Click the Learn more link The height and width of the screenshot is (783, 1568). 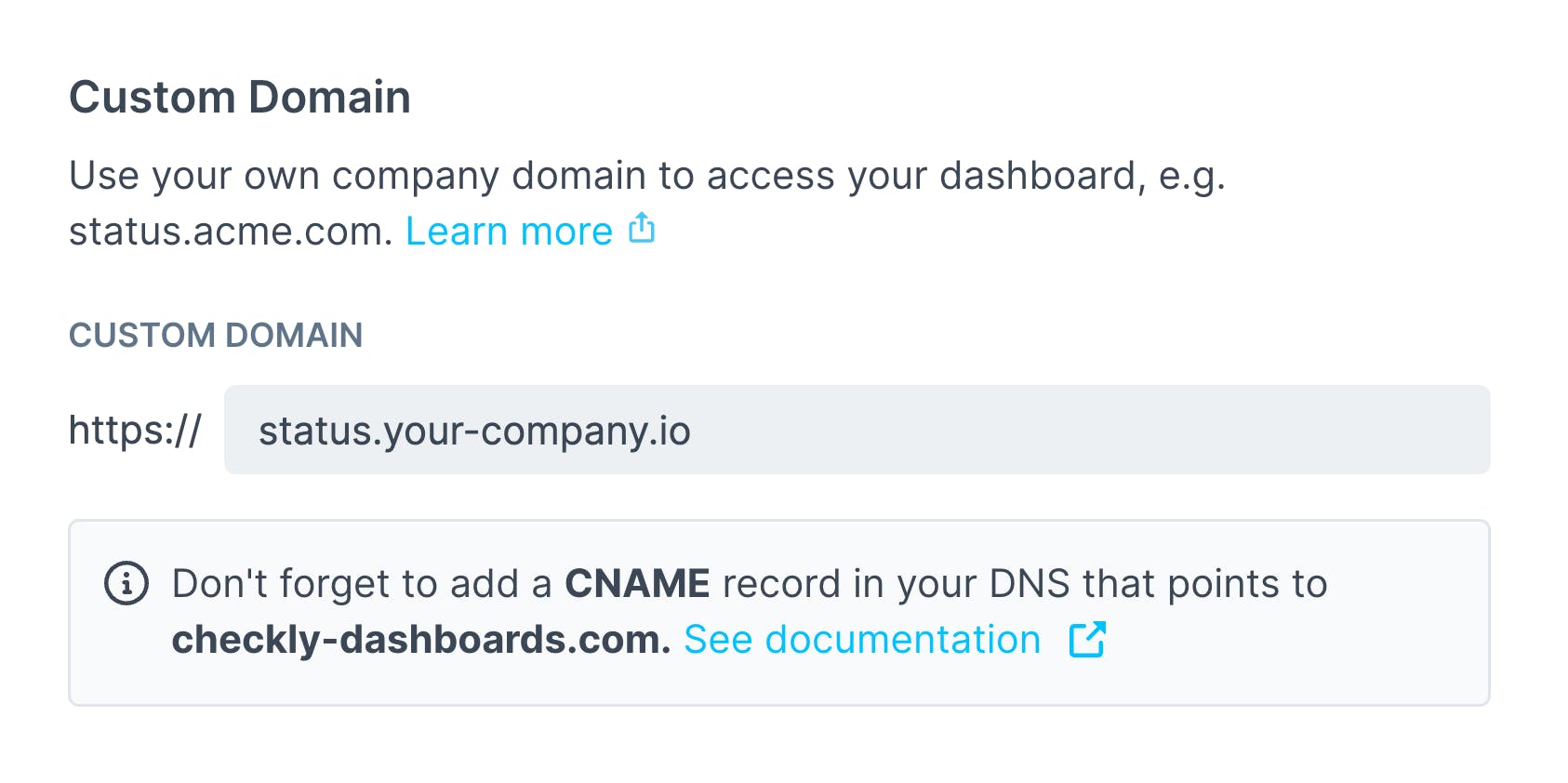tap(508, 231)
